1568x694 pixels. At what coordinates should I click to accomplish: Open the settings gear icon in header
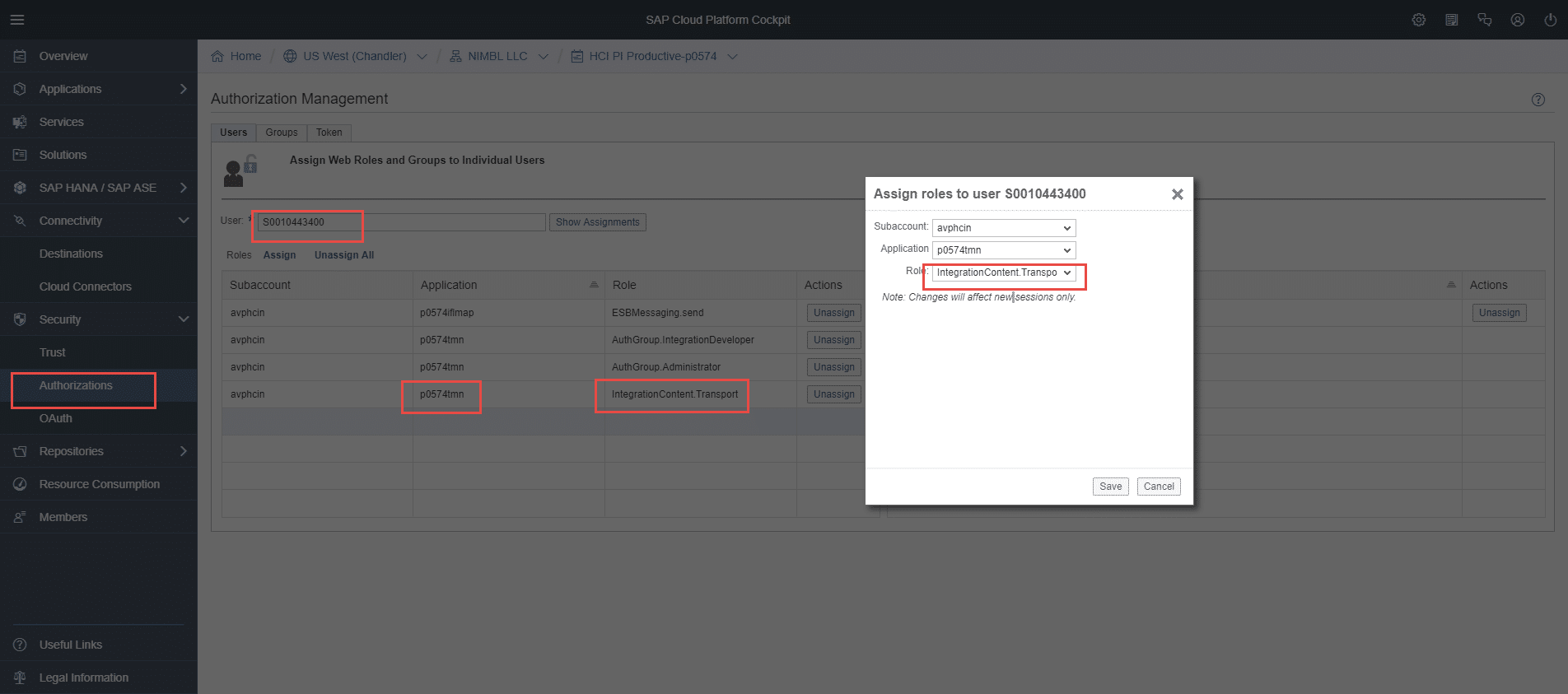pyautogui.click(x=1418, y=20)
